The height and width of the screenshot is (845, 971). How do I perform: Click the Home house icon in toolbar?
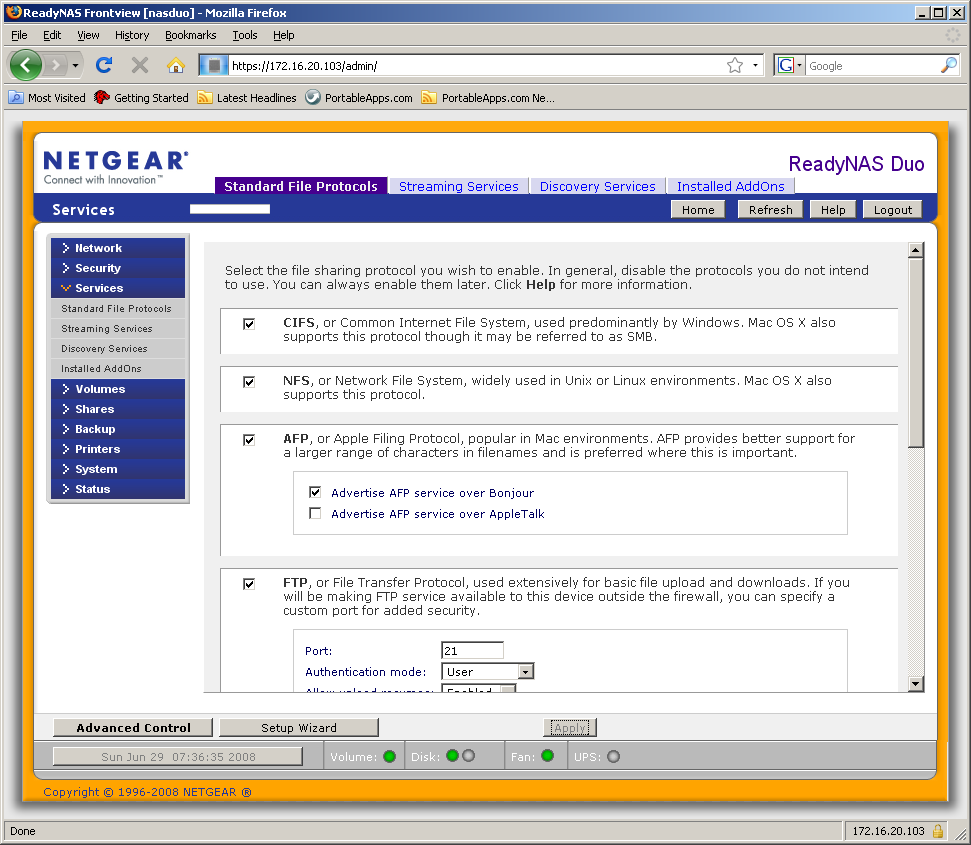[x=176, y=65]
